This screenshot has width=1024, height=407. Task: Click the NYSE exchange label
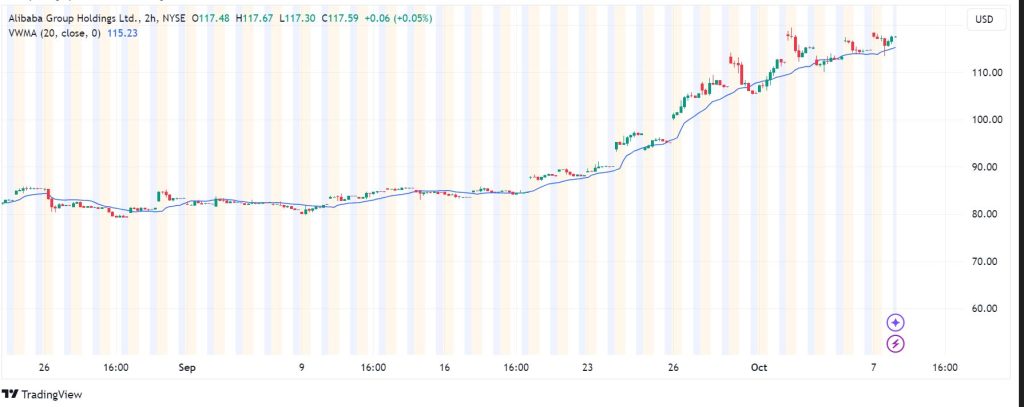[x=172, y=19]
